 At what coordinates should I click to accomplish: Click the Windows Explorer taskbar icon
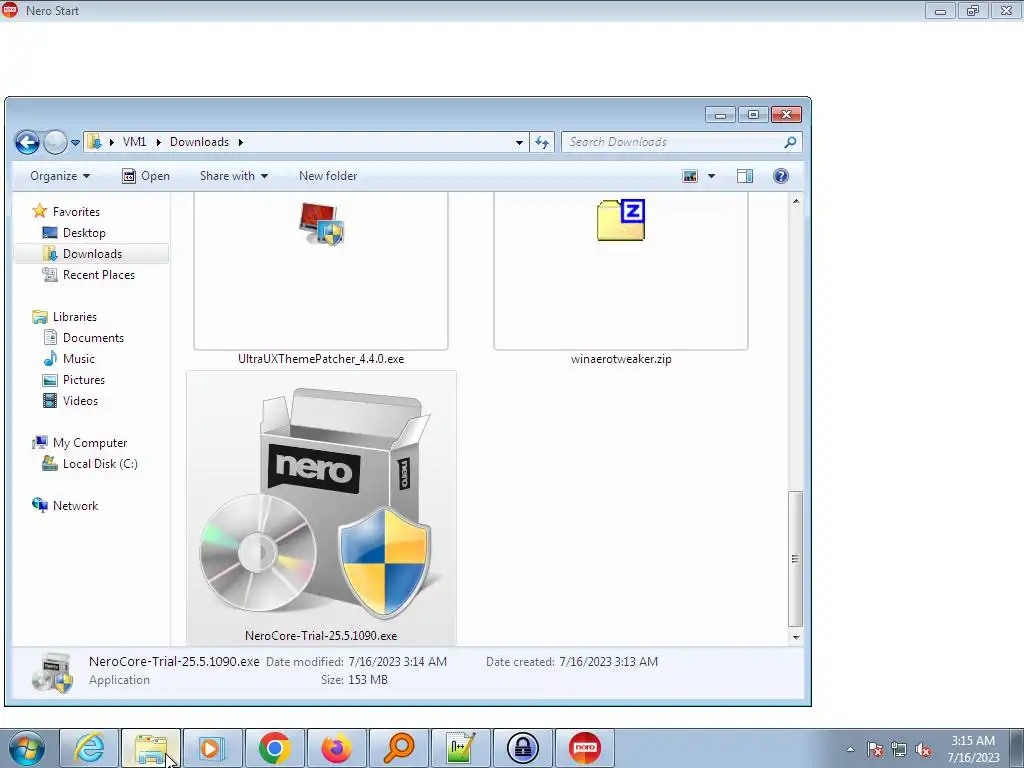tap(151, 748)
